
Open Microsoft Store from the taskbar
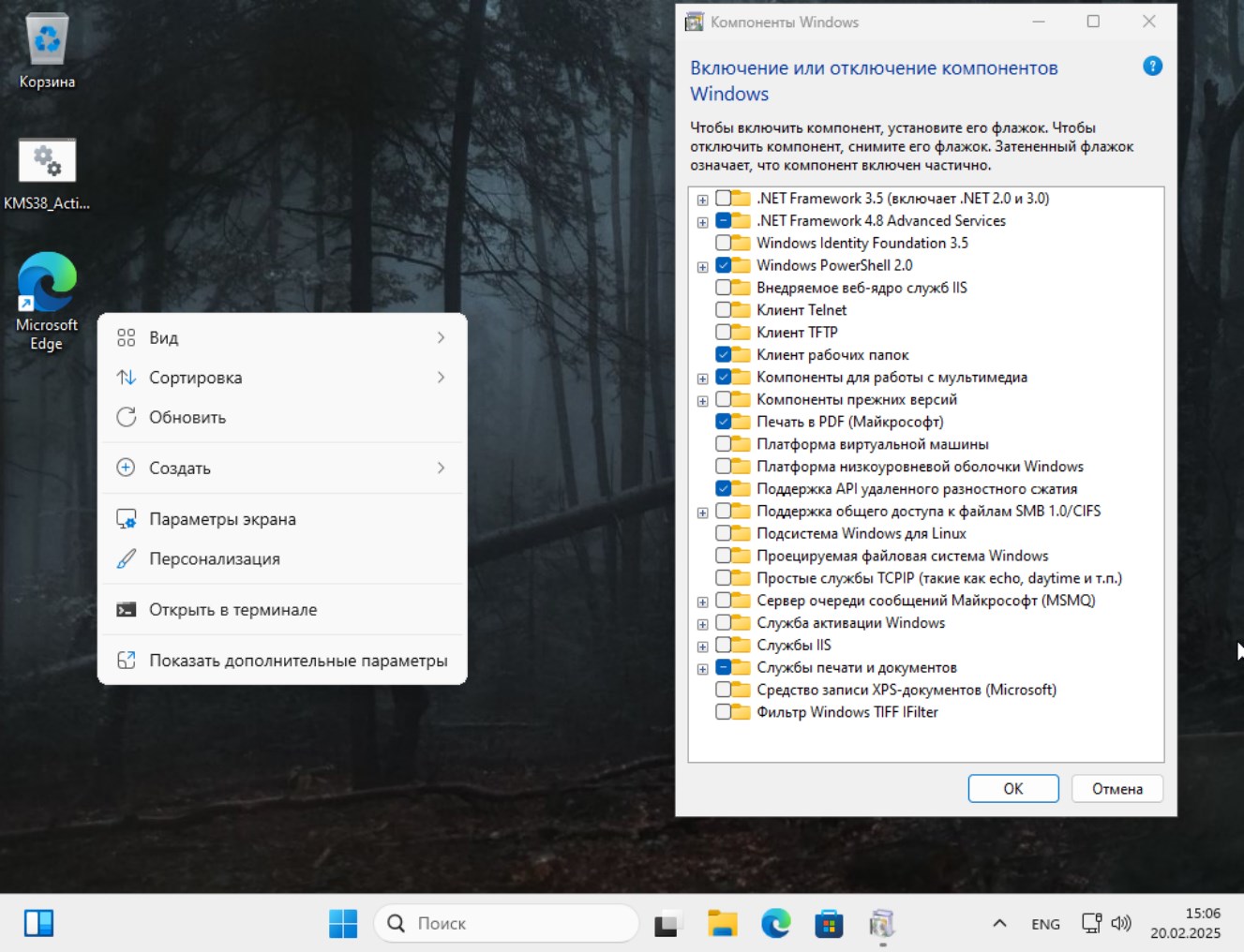click(829, 924)
